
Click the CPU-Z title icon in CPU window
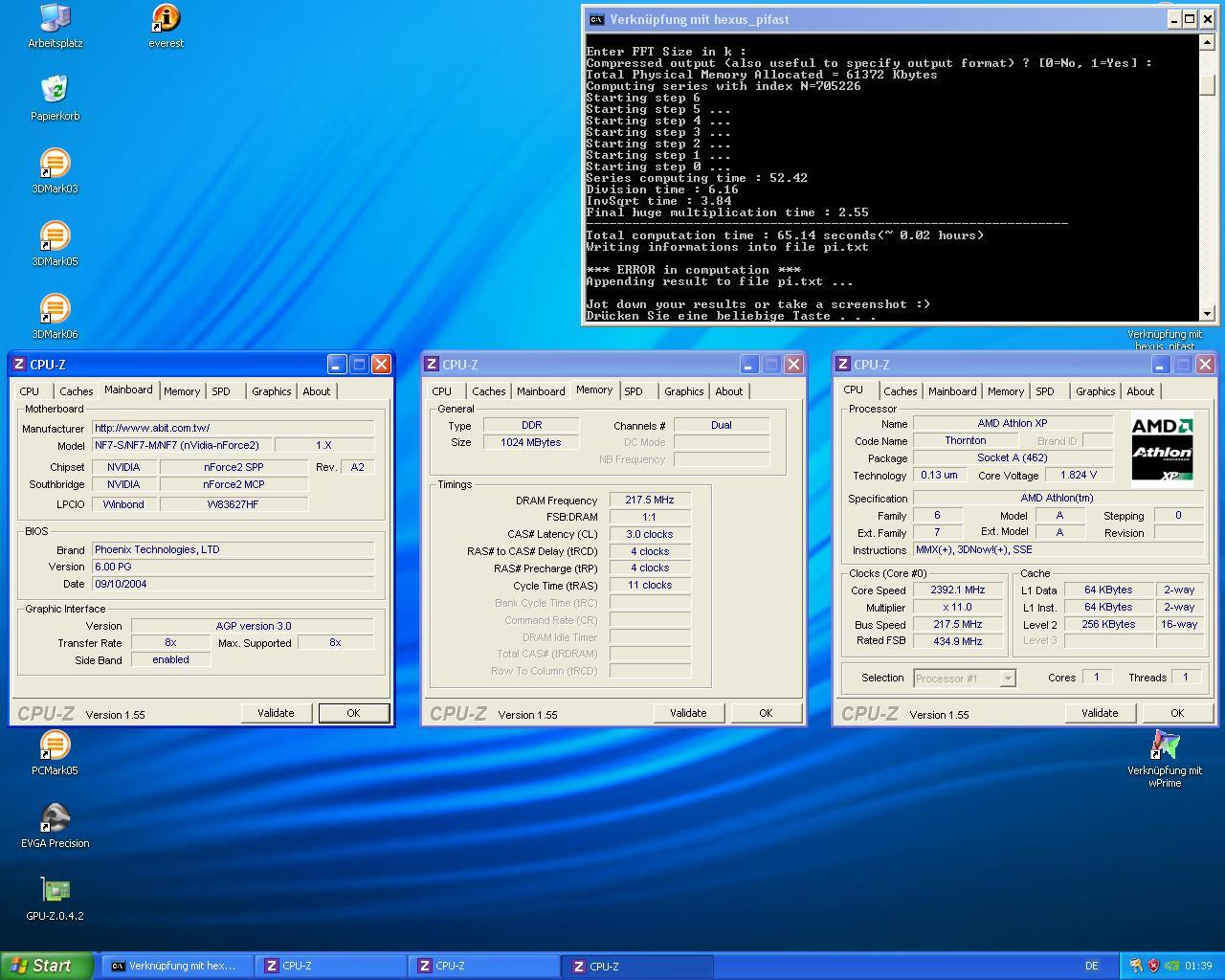click(x=842, y=365)
